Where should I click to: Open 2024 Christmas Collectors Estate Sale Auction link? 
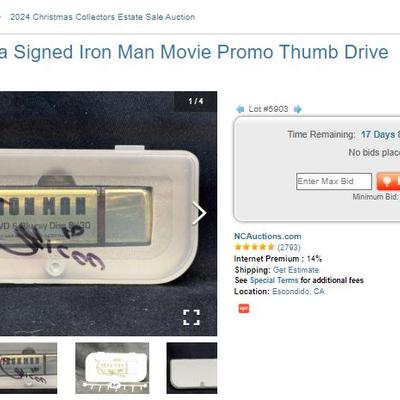coord(103,17)
